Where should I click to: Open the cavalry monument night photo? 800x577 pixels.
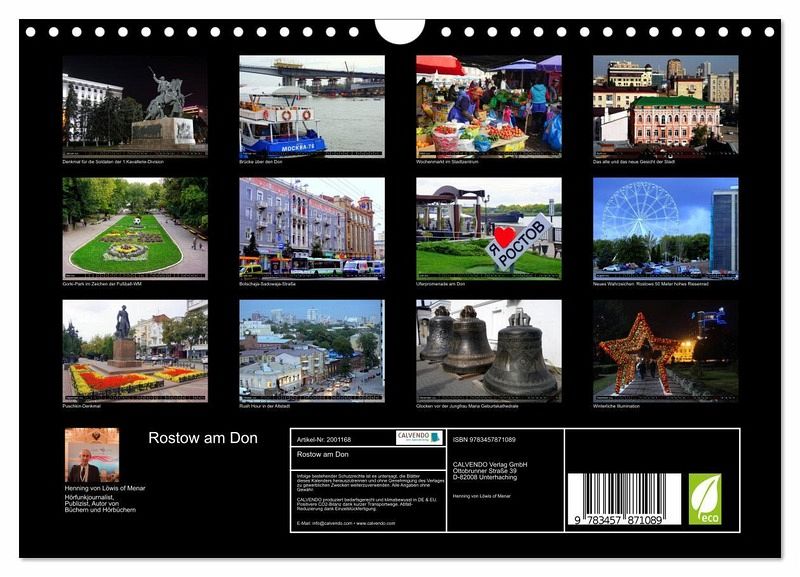pyautogui.click(x=135, y=106)
